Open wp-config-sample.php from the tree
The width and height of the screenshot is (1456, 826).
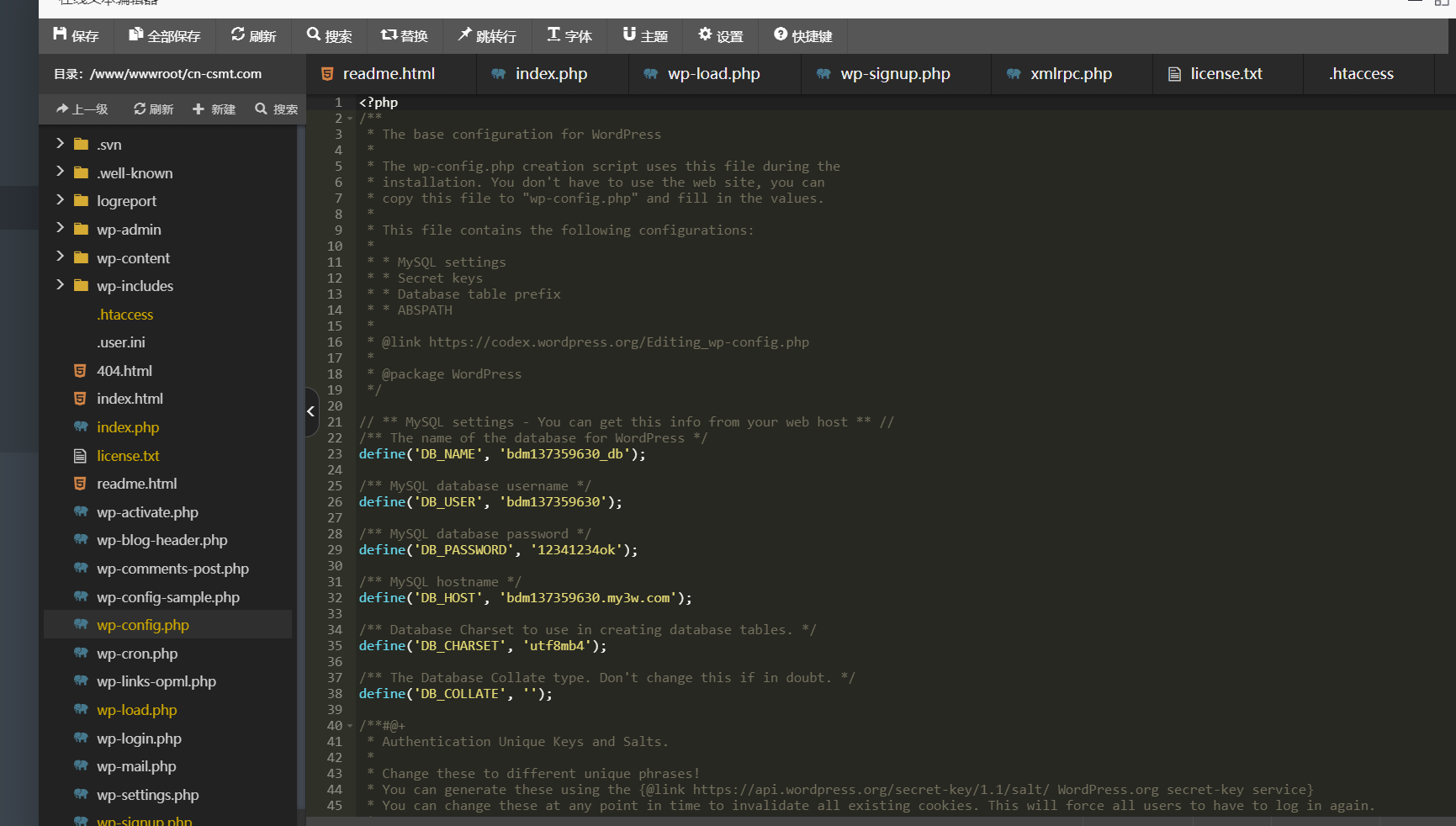click(x=167, y=596)
